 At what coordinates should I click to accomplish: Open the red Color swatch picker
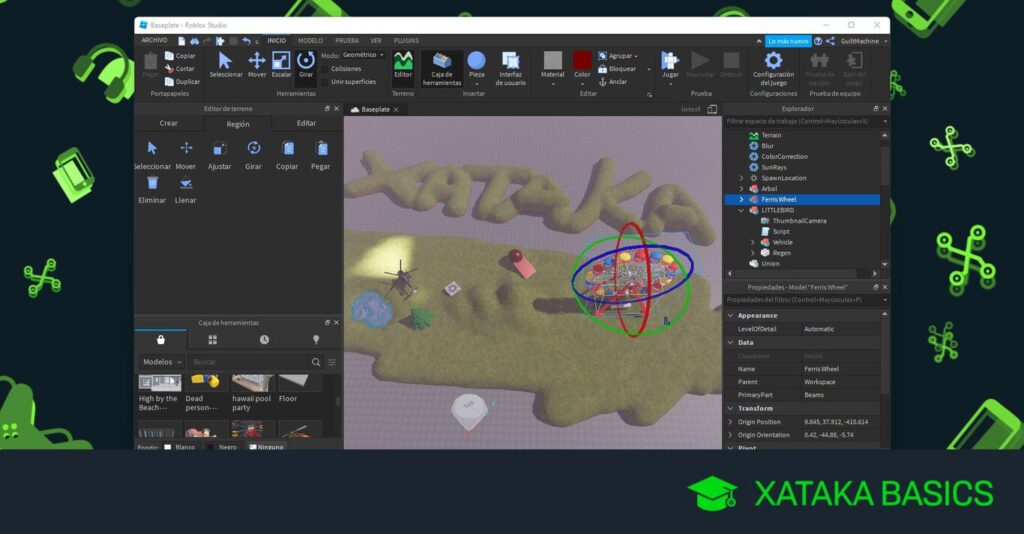pos(582,61)
